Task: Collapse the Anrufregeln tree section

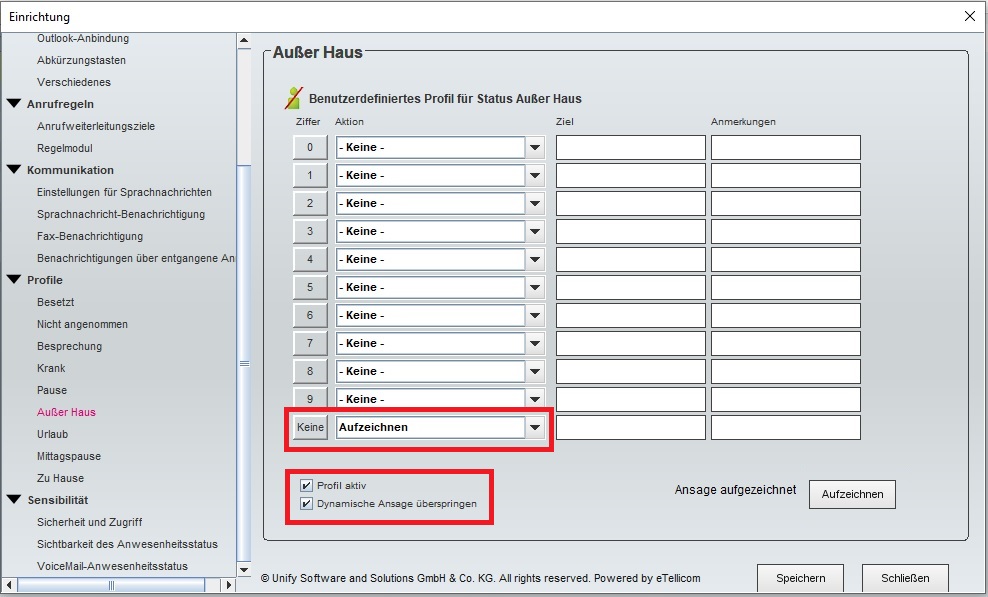Action: tap(14, 104)
